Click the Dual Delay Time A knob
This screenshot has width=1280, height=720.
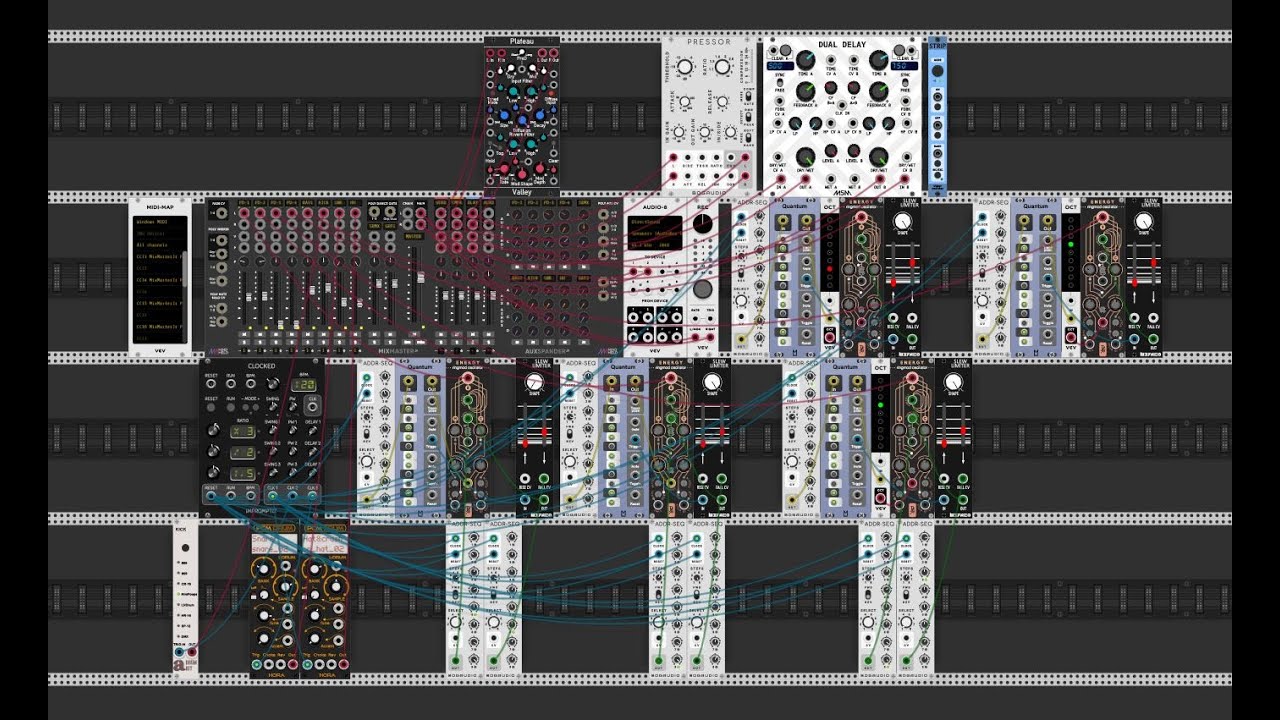(805, 60)
